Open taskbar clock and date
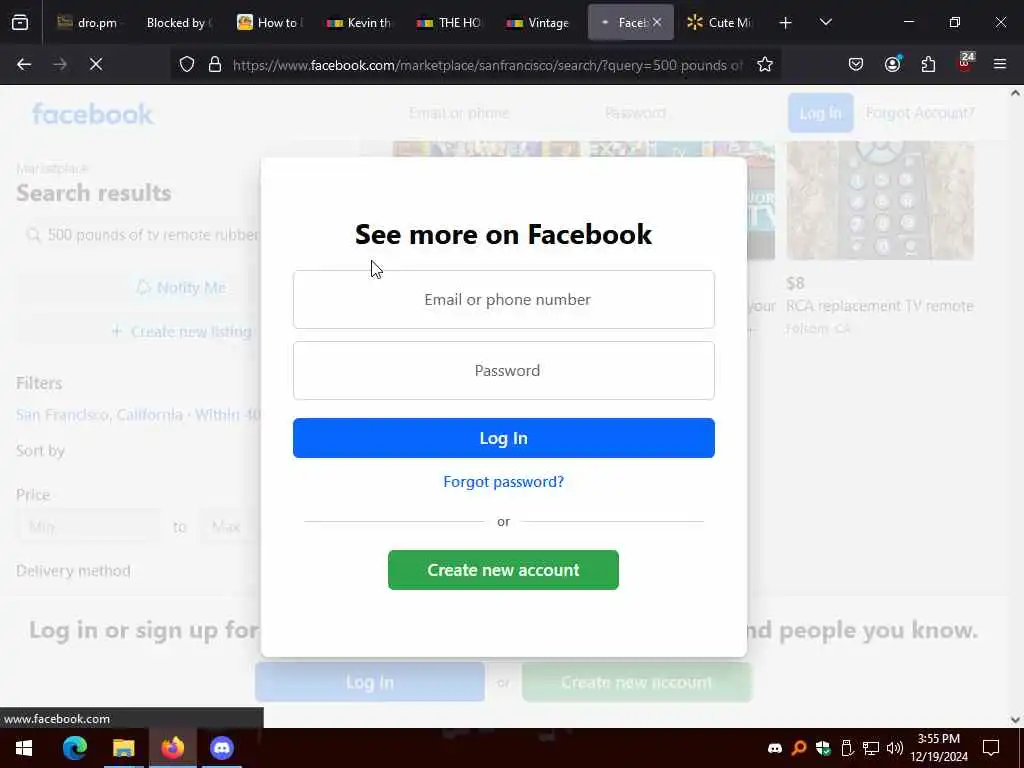The height and width of the screenshot is (768, 1024). [x=939, y=748]
